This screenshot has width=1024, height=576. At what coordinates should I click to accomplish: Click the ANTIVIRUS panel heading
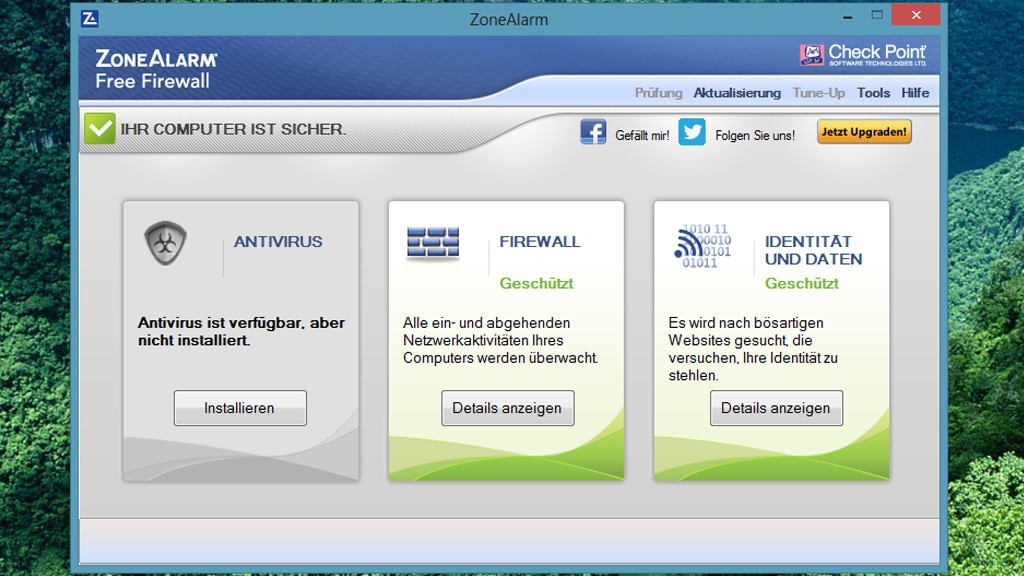tap(278, 242)
